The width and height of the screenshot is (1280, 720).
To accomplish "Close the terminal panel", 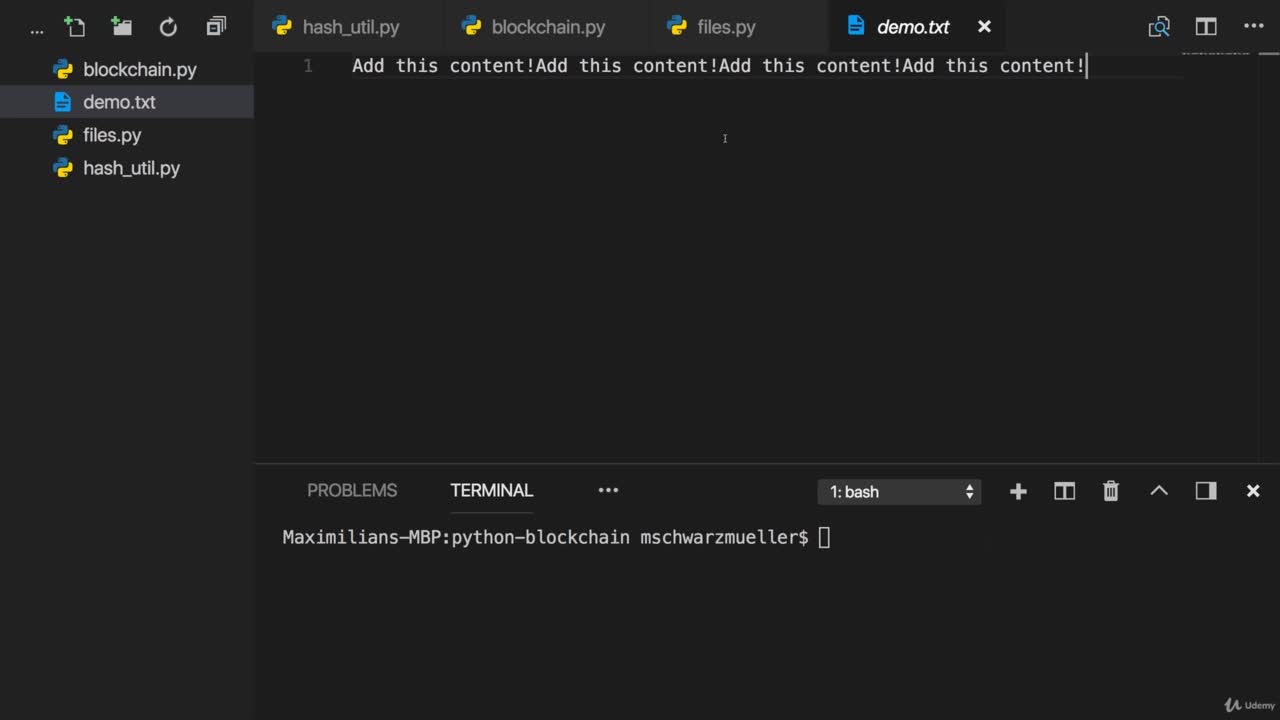I will pyautogui.click(x=1253, y=491).
